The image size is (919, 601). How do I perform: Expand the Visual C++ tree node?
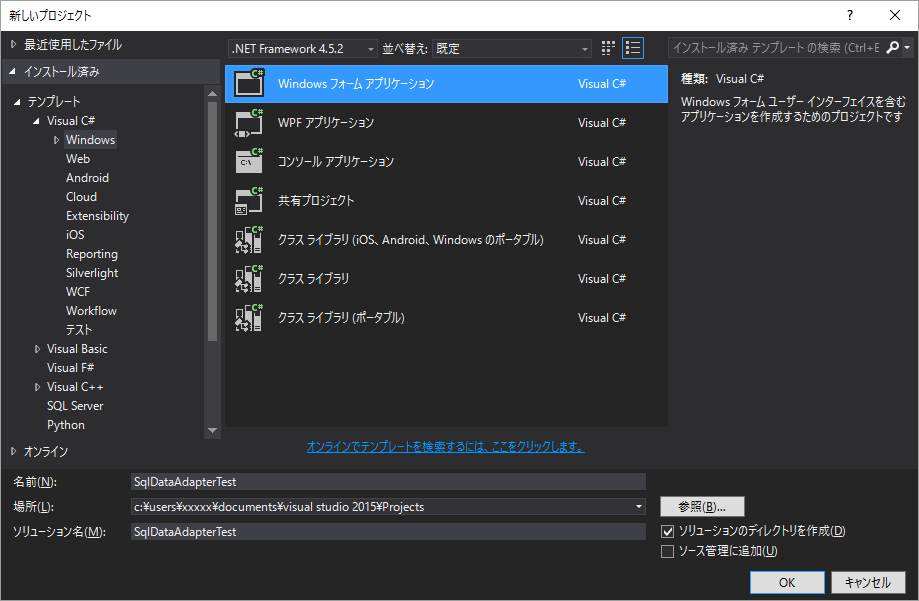tap(38, 386)
